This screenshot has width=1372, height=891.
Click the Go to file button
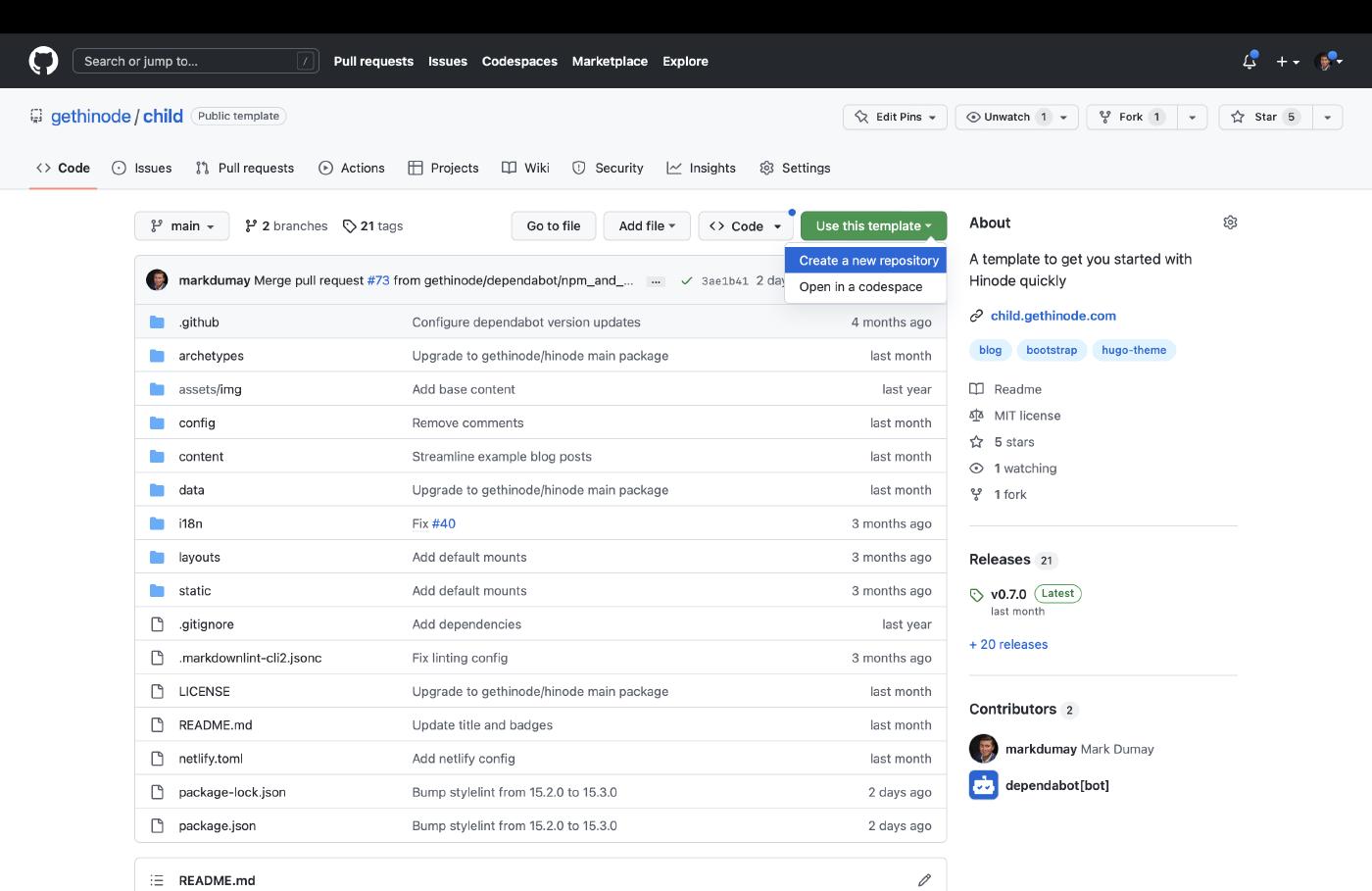[x=554, y=225]
